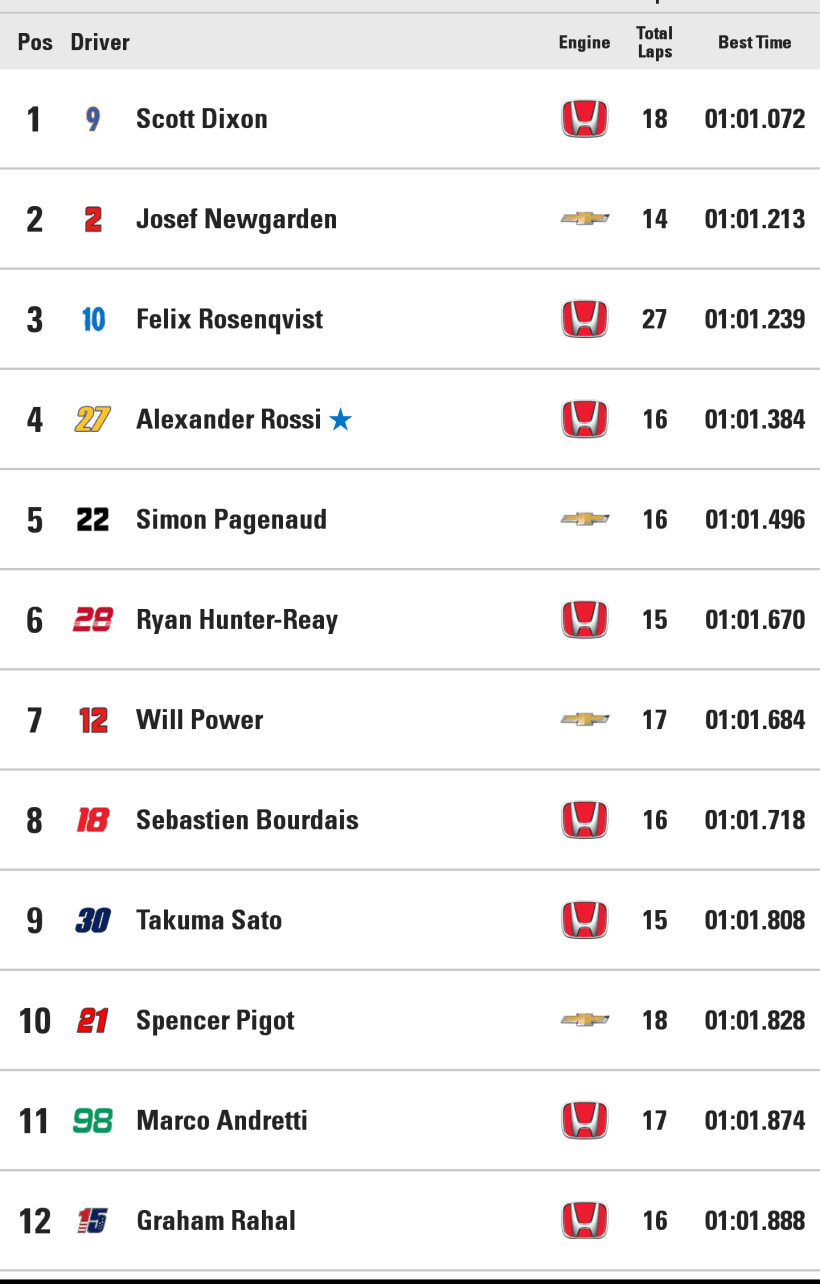Screen dimensions: 820x1284
Task: Click Spencer Pigot's Chevrolet engine logo
Action: [x=584, y=1020]
